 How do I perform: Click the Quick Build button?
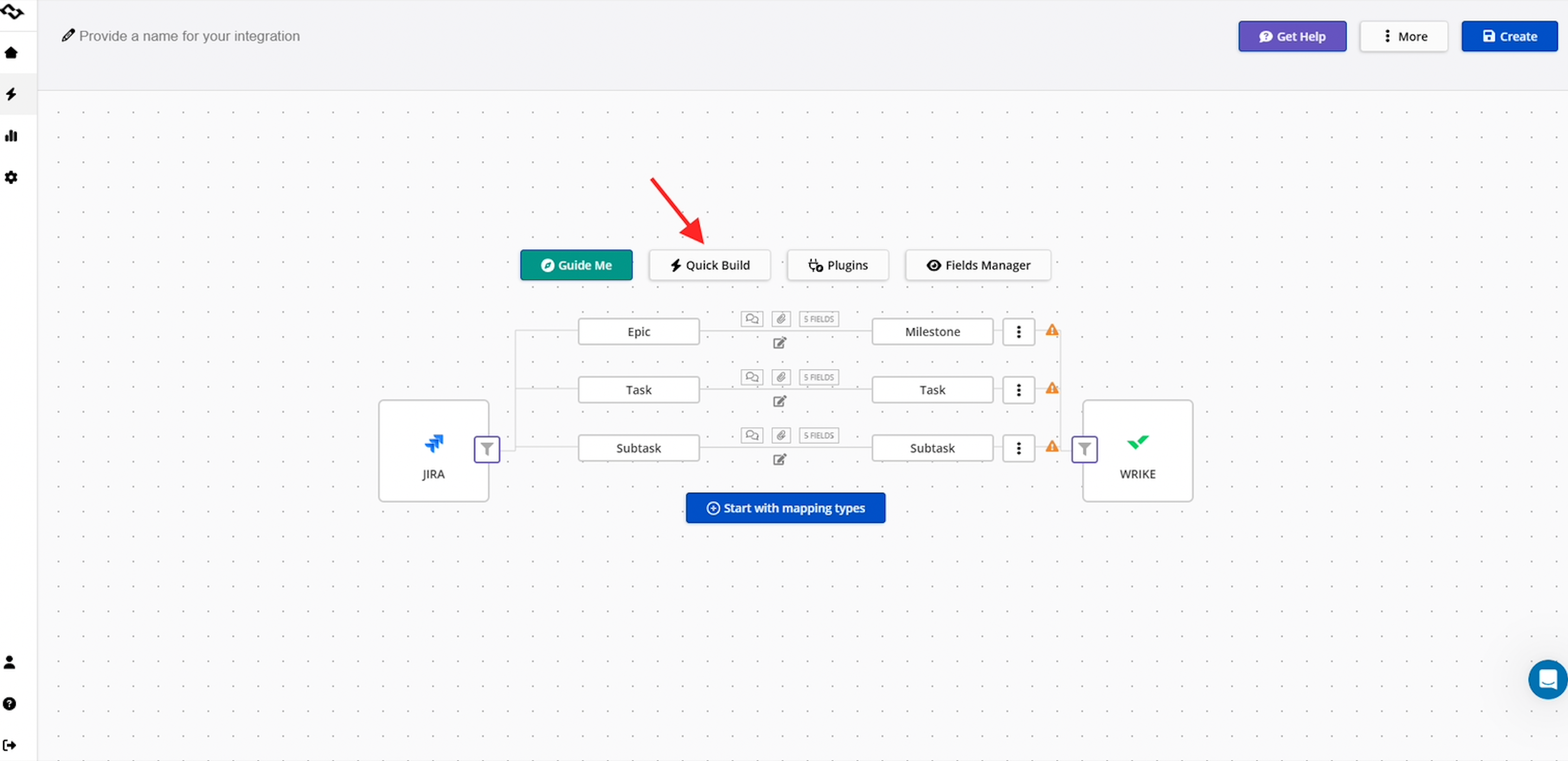click(710, 265)
